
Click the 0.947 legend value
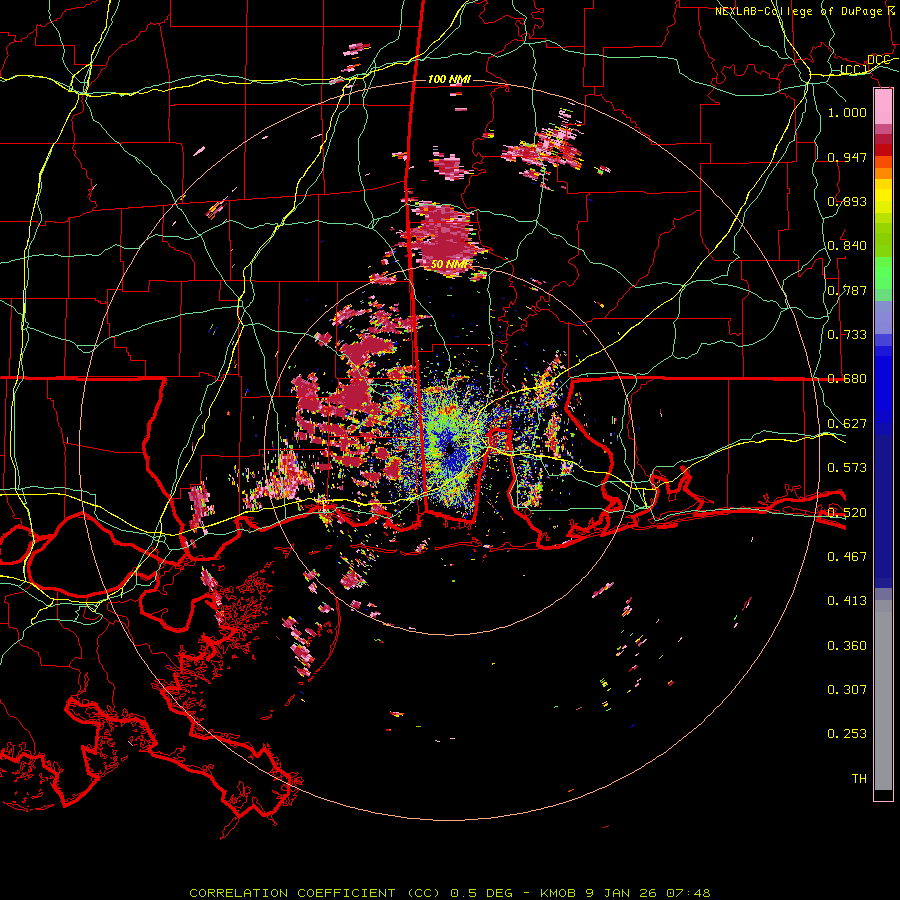847,157
